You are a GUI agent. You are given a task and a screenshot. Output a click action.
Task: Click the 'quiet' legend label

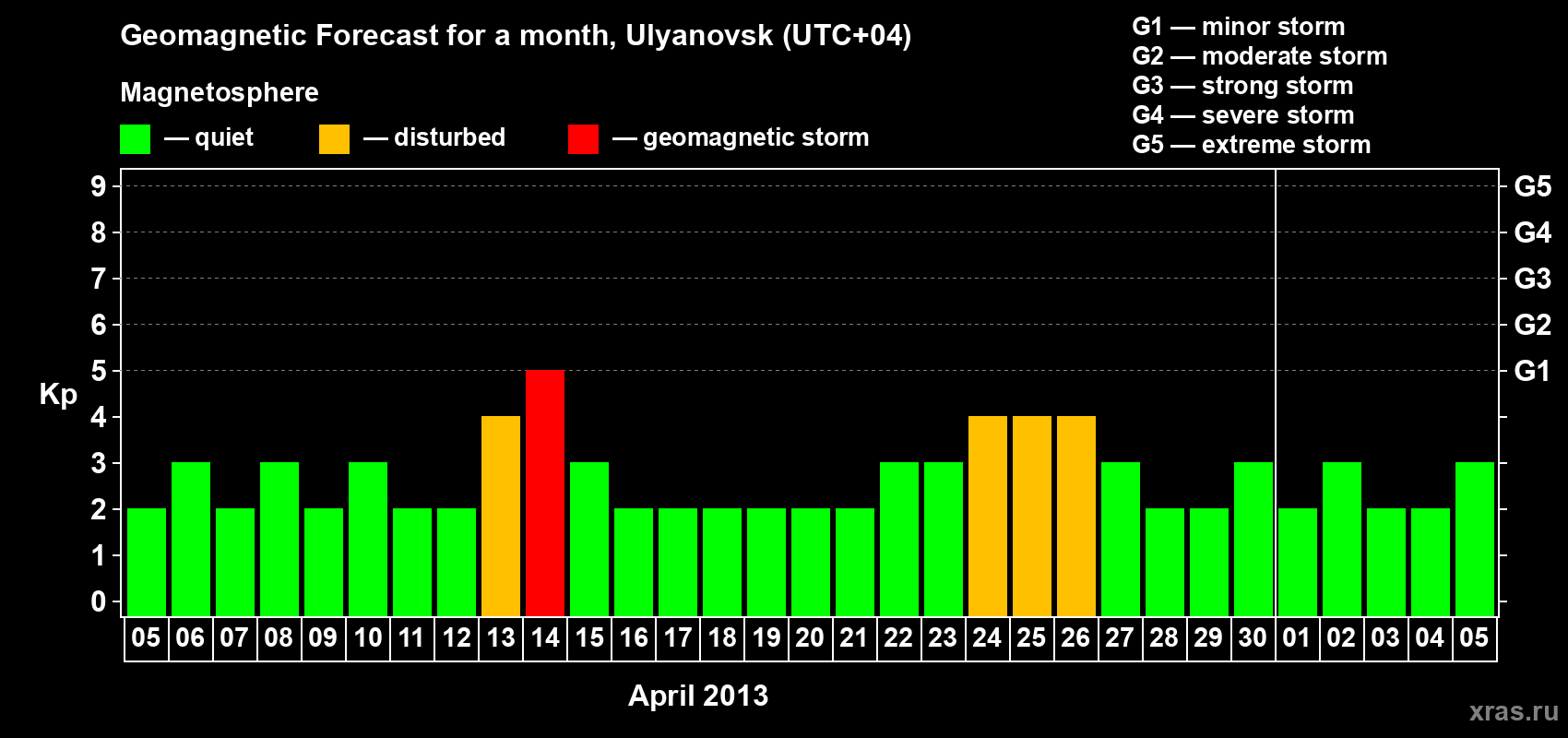(224, 137)
